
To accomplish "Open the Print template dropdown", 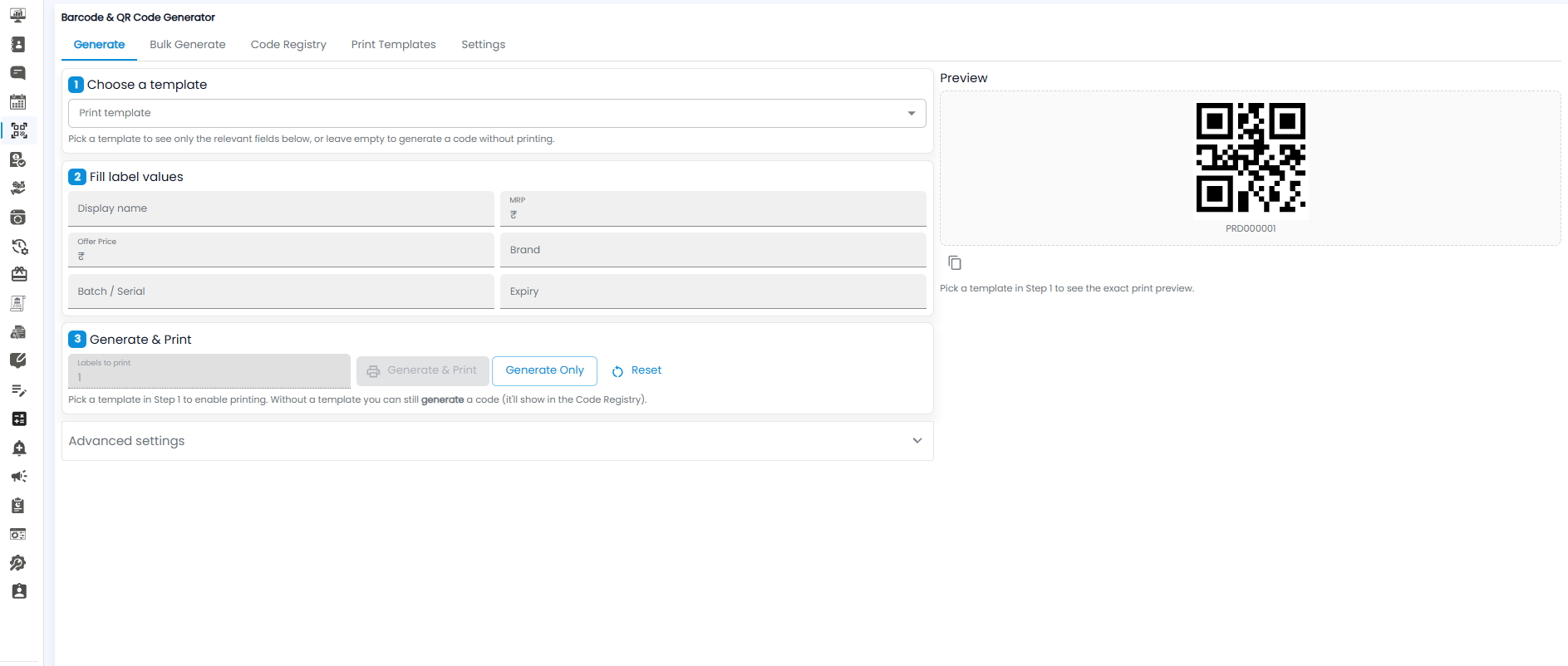I will point(497,113).
